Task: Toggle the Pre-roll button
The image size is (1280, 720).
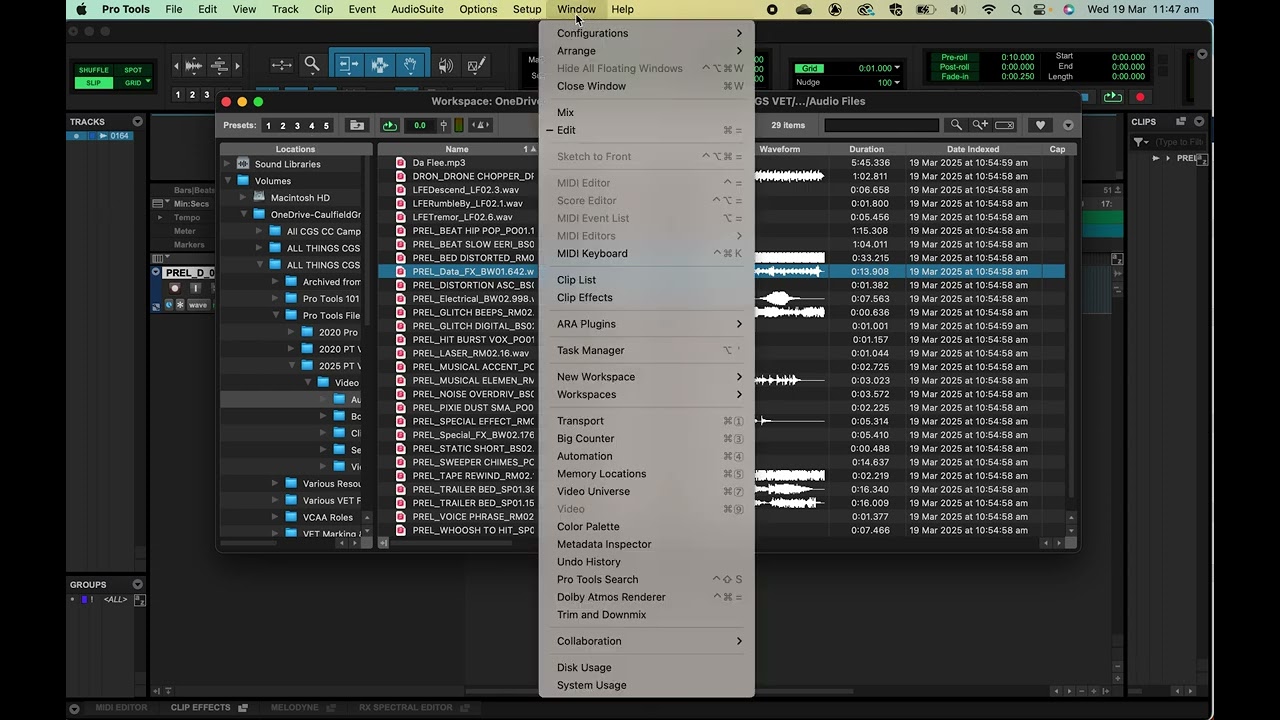Action: (x=954, y=57)
